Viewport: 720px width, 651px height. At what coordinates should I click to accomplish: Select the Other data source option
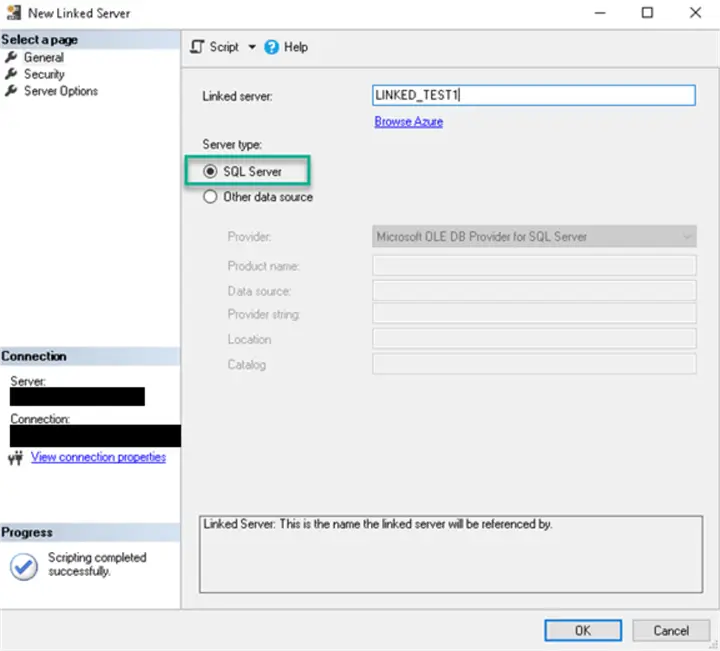tap(210, 197)
